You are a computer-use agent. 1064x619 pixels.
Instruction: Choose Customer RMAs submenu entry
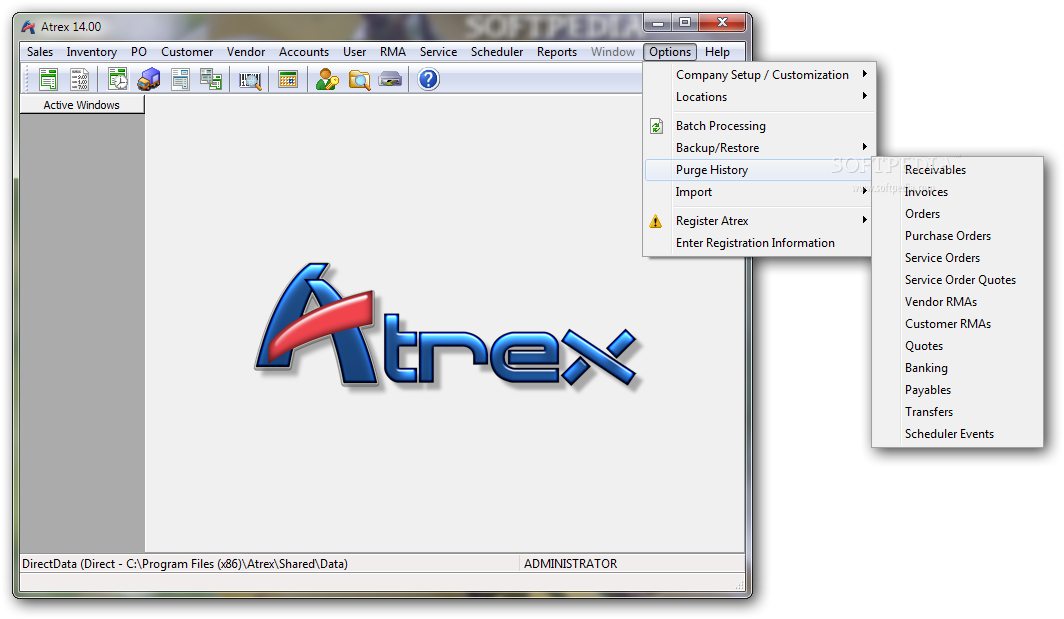coord(957,324)
